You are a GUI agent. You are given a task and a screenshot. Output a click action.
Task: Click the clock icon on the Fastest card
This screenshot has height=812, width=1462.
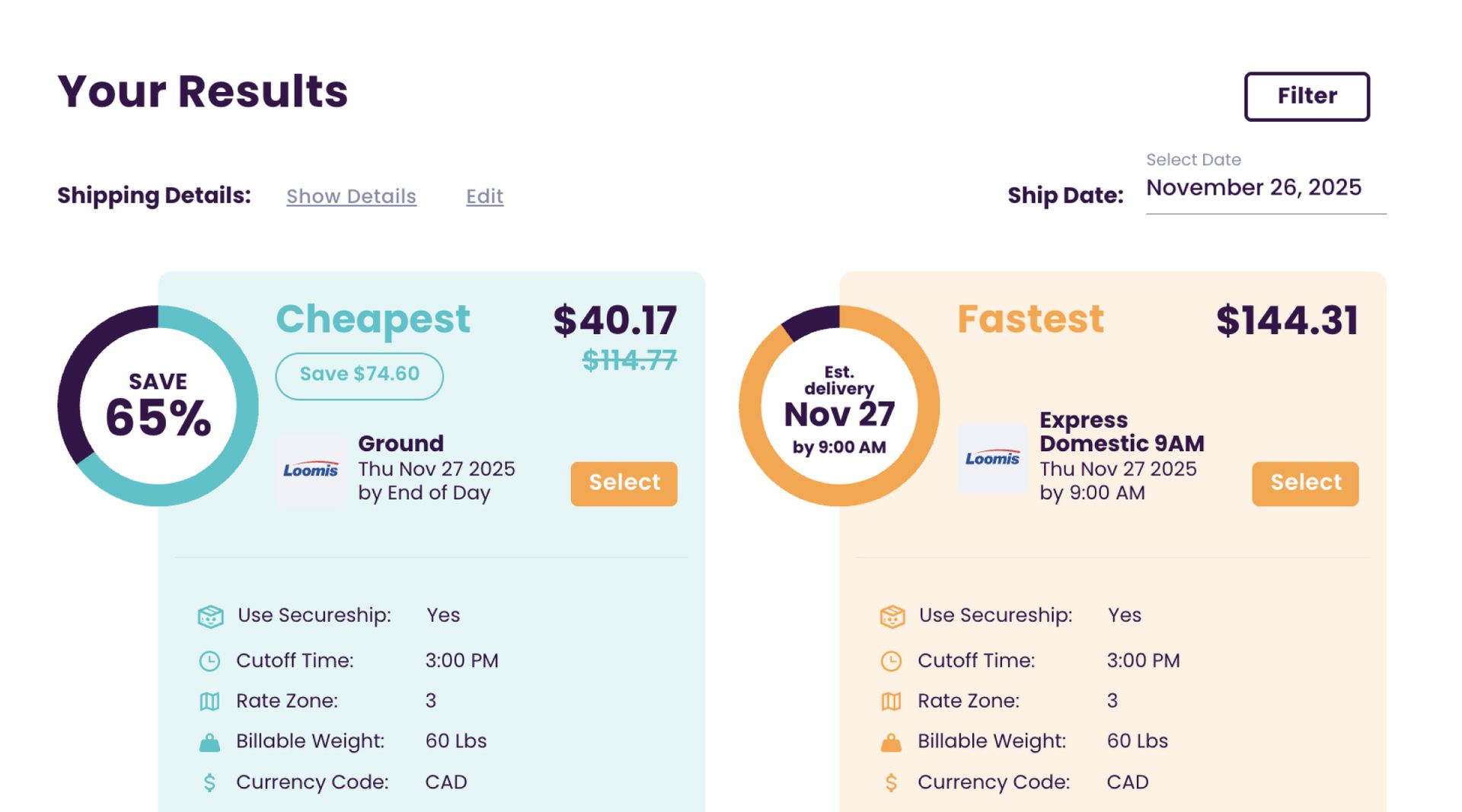pyautogui.click(x=890, y=661)
